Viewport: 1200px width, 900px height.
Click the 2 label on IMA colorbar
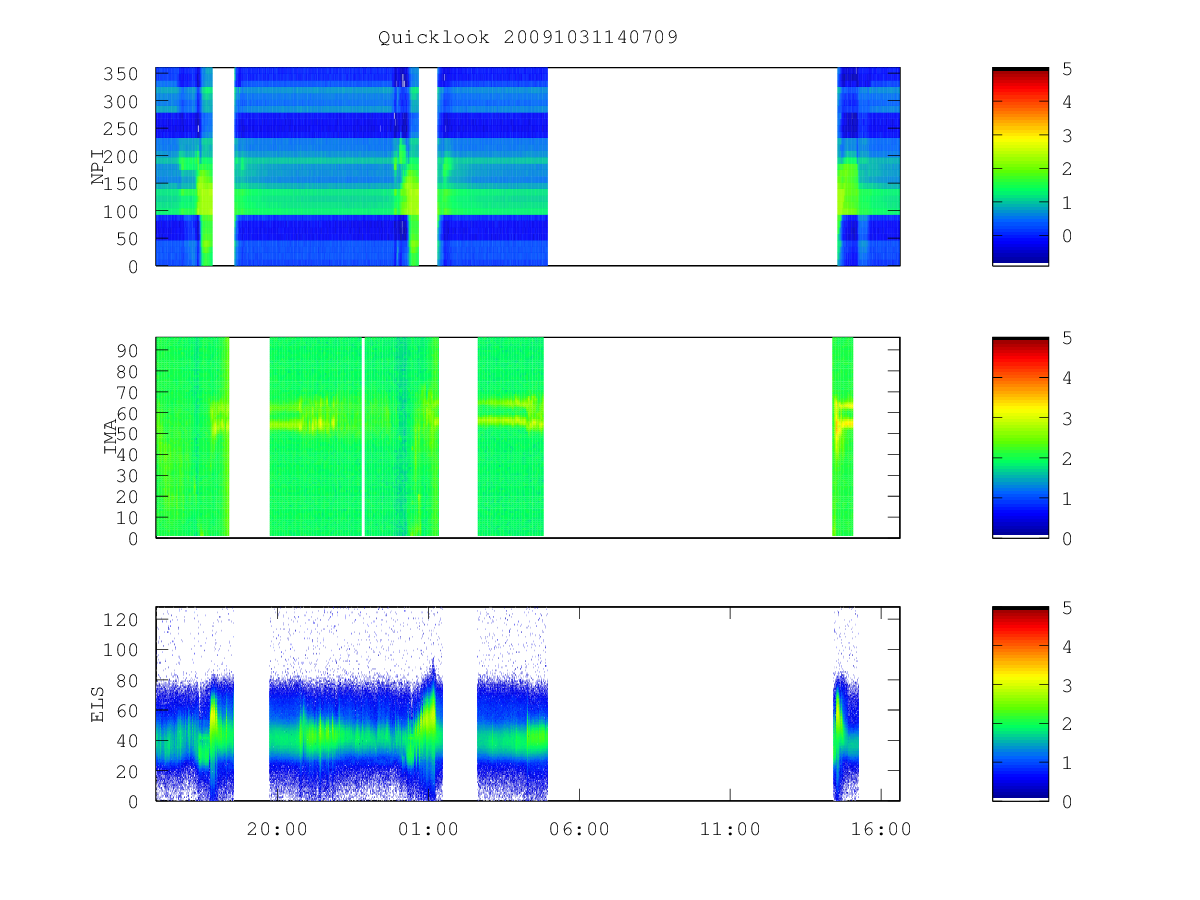[x=1068, y=458]
